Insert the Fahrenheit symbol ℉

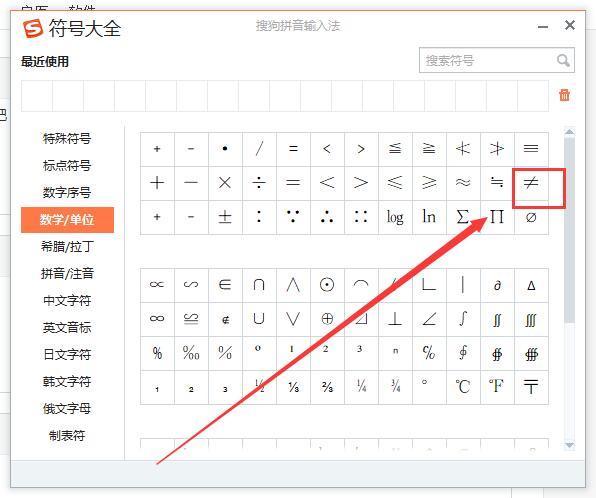tap(497, 387)
